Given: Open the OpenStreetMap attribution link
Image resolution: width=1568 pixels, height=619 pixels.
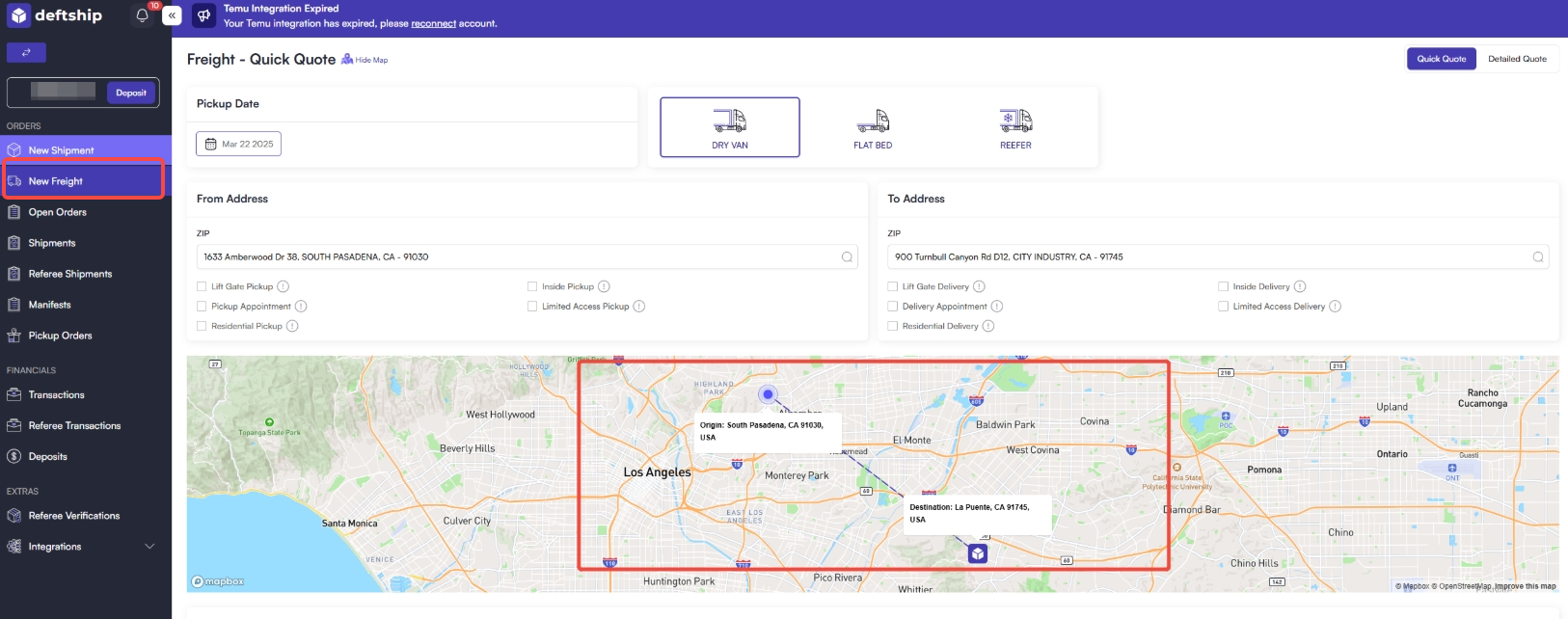Looking at the screenshot, I should coord(1461,586).
